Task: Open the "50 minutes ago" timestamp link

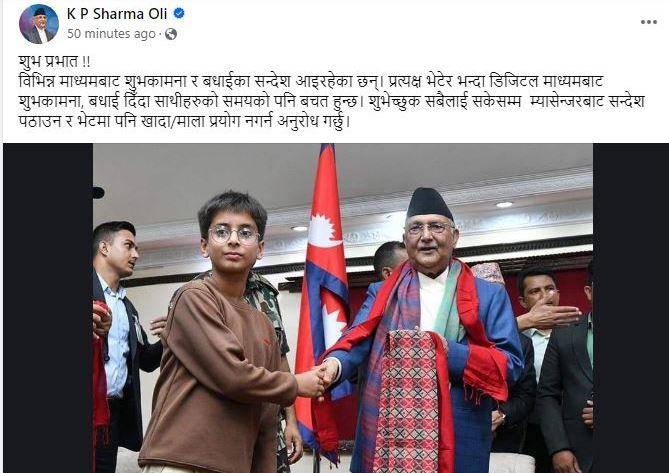Action: (111, 34)
